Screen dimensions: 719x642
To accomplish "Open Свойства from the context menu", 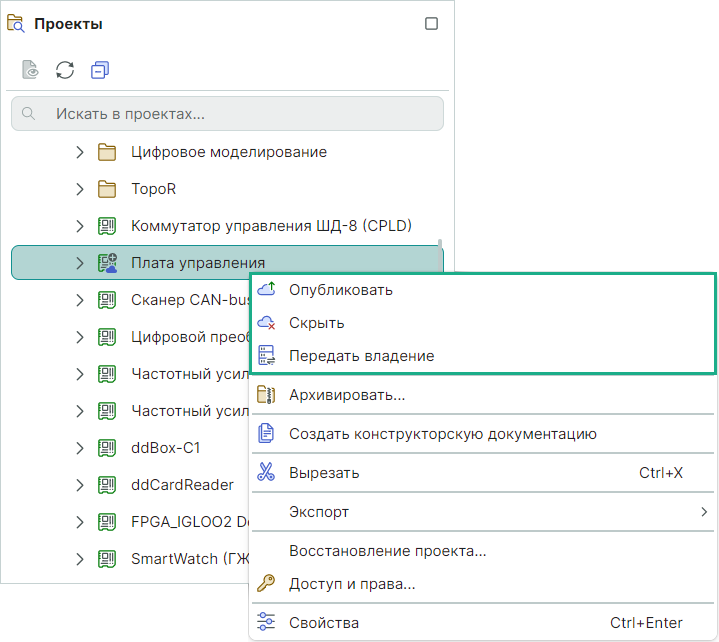I will pos(323,623).
